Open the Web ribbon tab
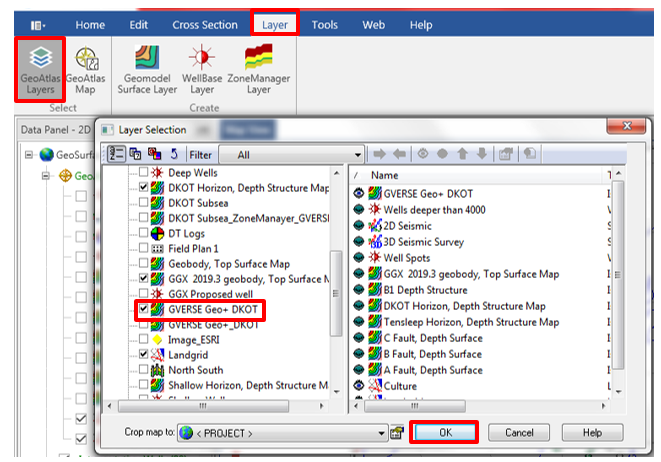The height and width of the screenshot is (462, 661). (x=373, y=25)
